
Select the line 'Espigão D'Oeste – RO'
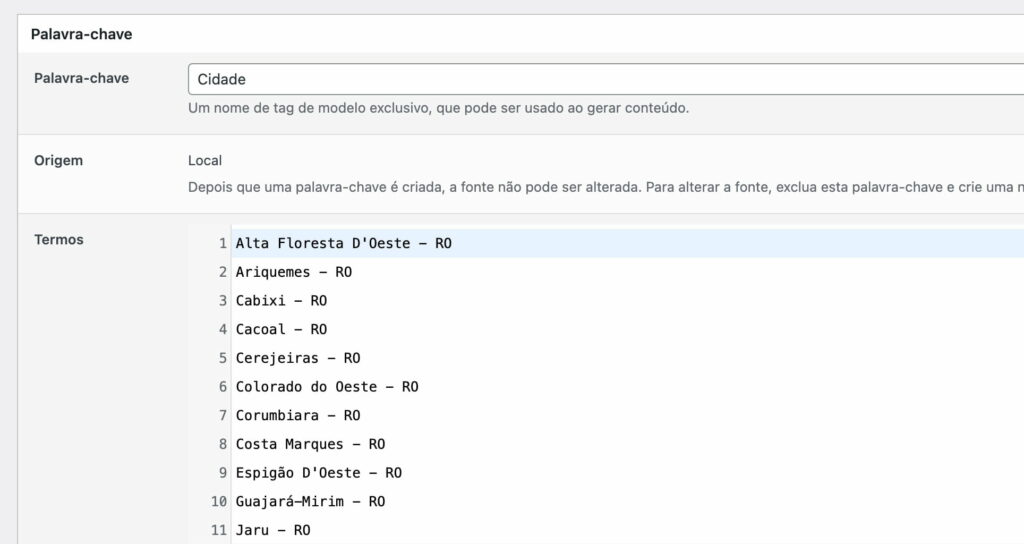(319, 473)
